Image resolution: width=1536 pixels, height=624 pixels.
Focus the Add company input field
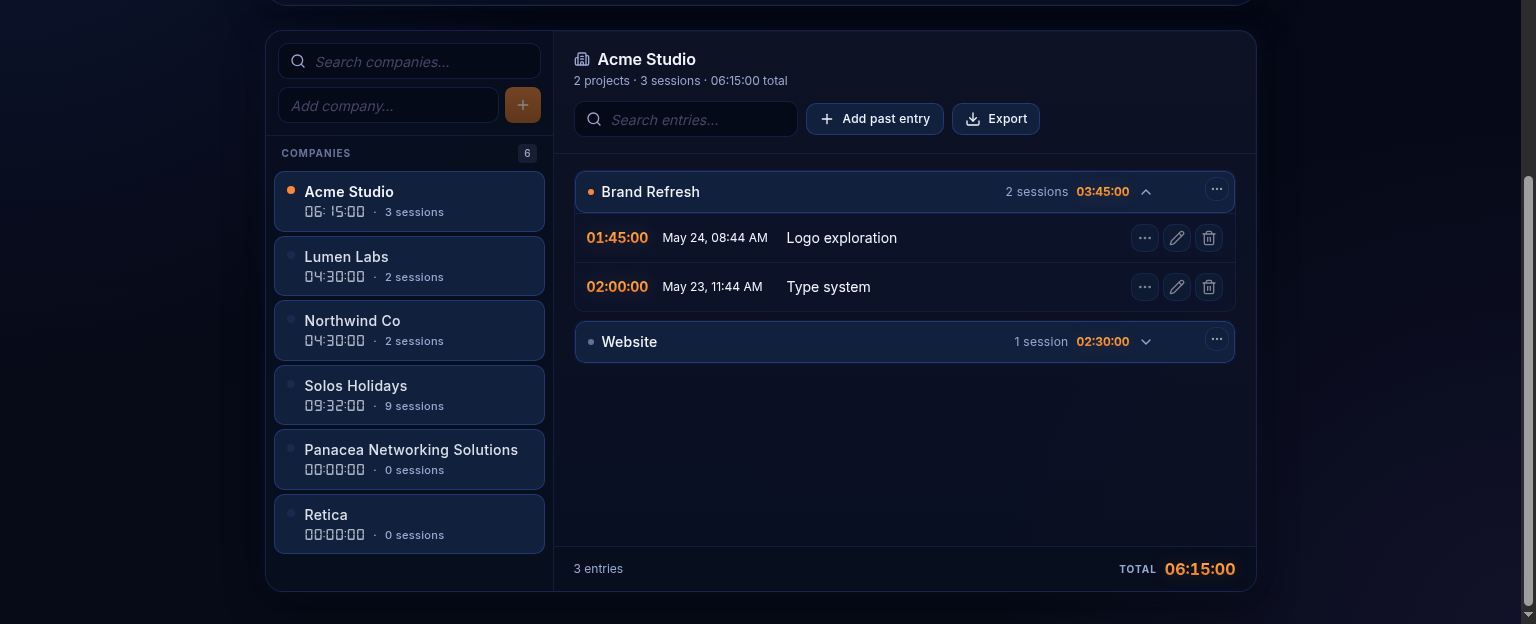[x=388, y=105]
